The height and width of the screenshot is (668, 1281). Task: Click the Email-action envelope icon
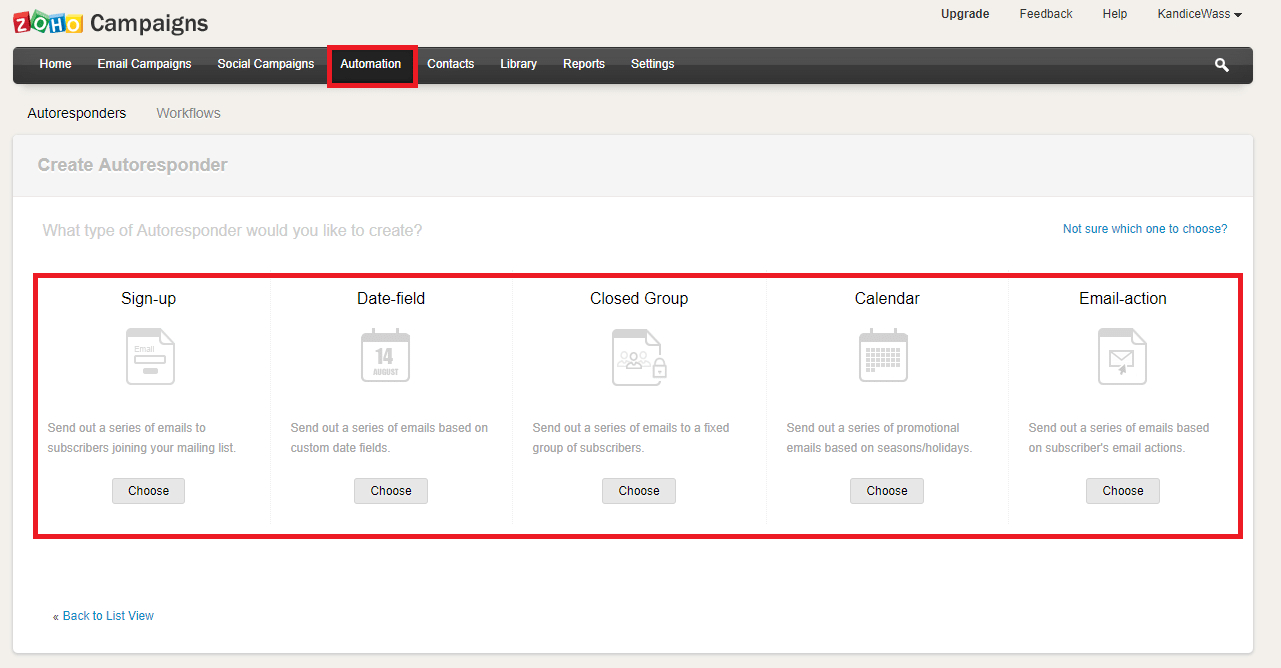tap(1122, 356)
